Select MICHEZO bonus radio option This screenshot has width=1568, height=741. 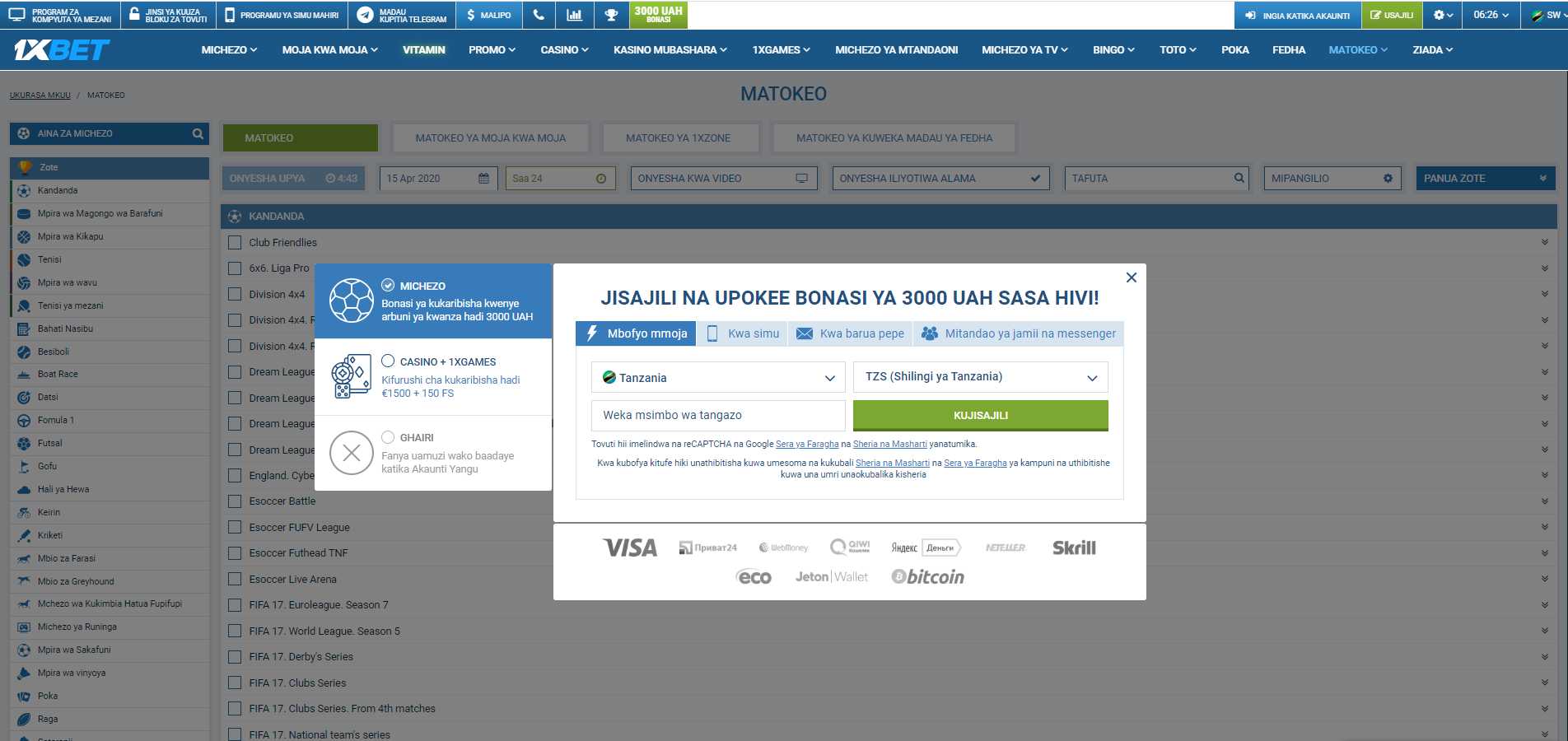(x=388, y=286)
